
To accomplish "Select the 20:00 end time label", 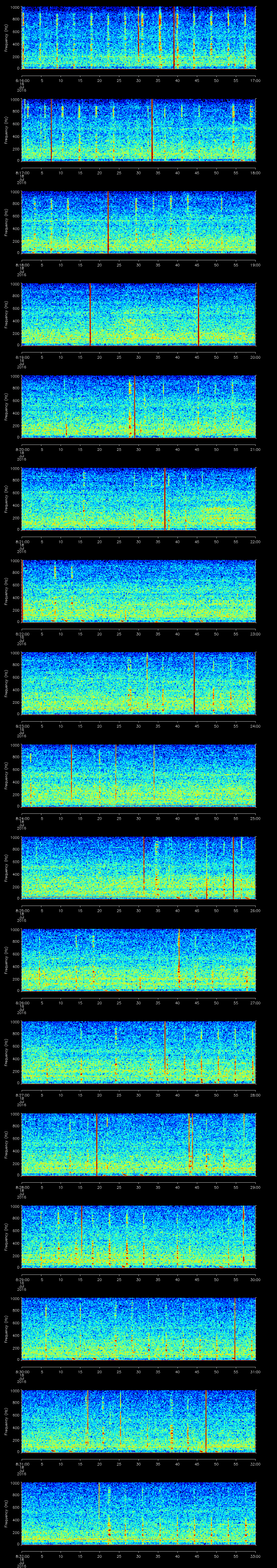I will [255, 357].
